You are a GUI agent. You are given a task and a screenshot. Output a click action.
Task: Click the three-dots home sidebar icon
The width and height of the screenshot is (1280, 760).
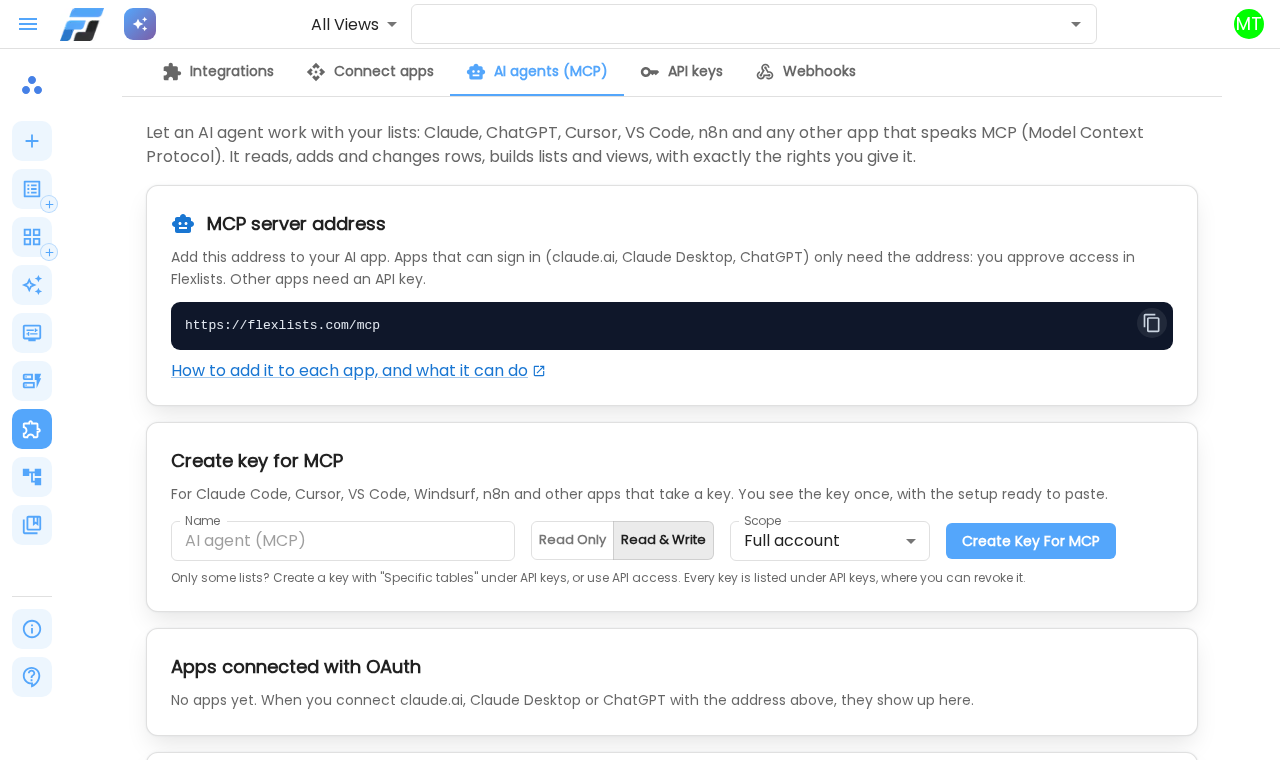(x=32, y=85)
